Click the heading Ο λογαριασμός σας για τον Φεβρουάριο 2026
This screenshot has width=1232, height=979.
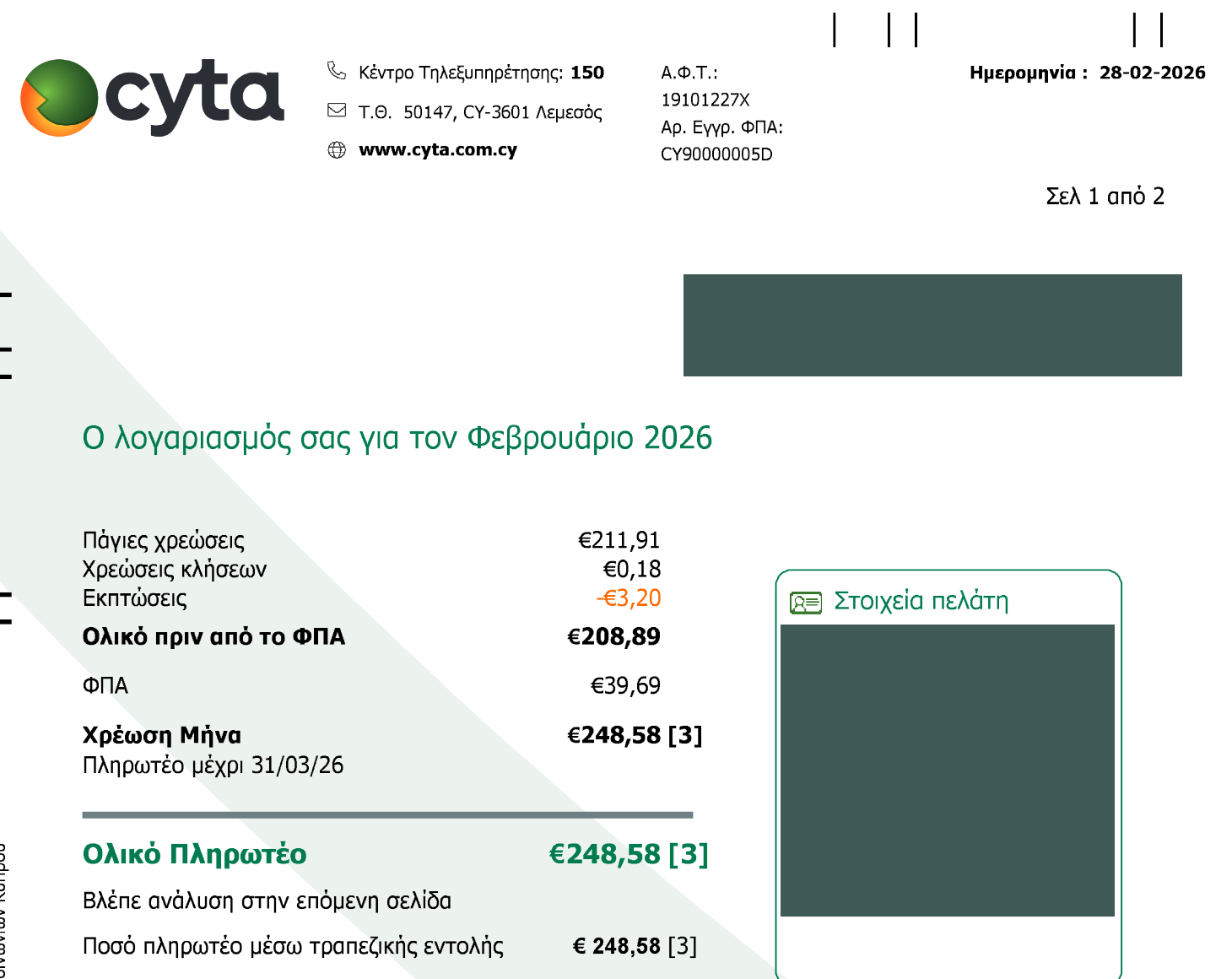tap(397, 438)
